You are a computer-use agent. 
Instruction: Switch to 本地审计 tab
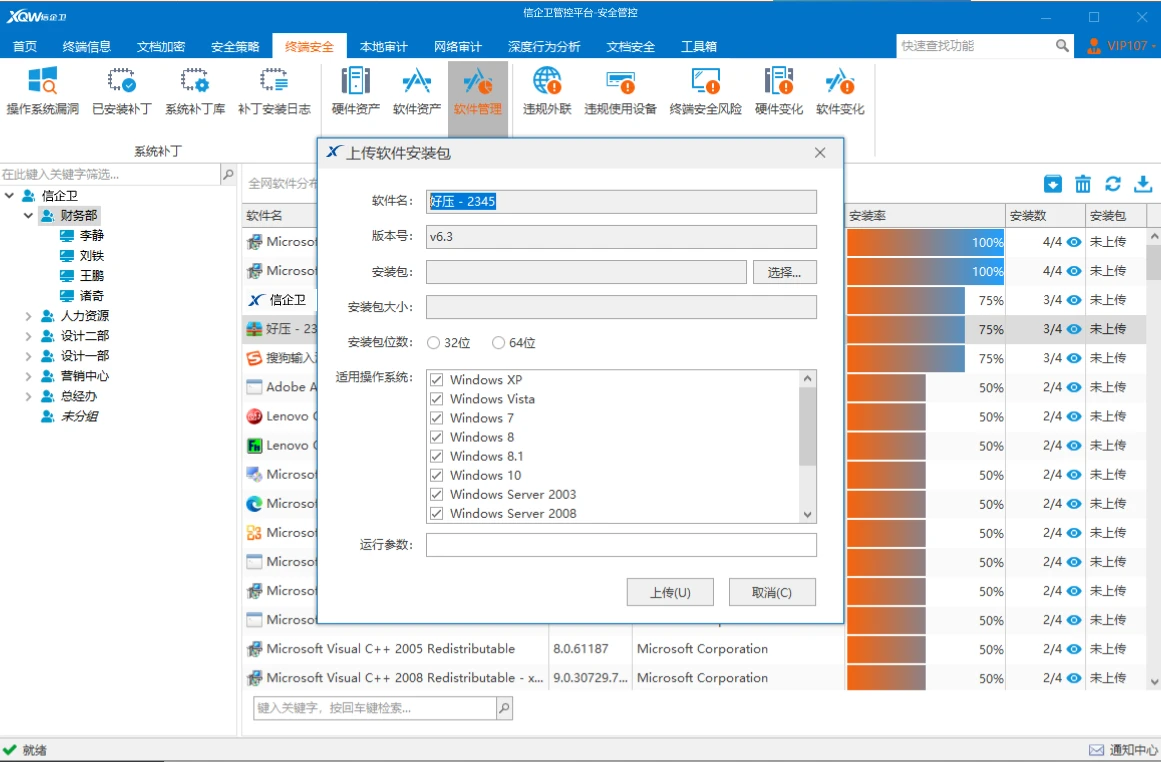coord(384,47)
